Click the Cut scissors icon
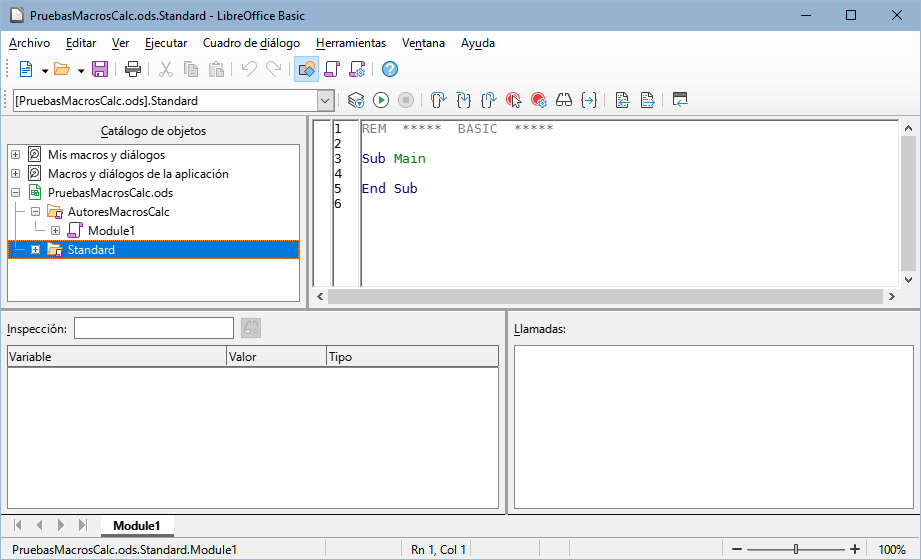Image resolution: width=921 pixels, height=560 pixels. pyautogui.click(x=166, y=69)
